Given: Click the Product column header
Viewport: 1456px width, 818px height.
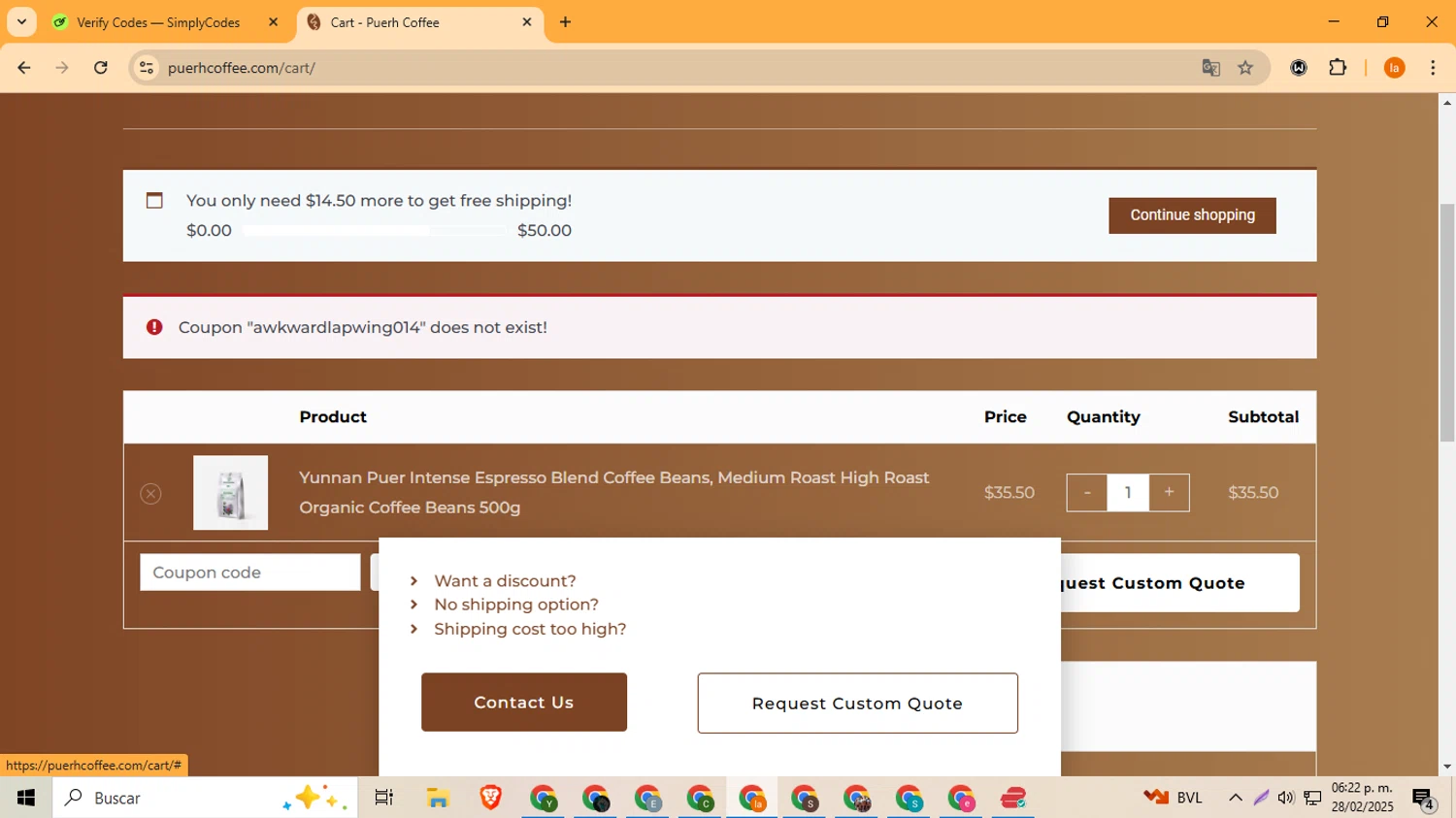Looking at the screenshot, I should [333, 417].
